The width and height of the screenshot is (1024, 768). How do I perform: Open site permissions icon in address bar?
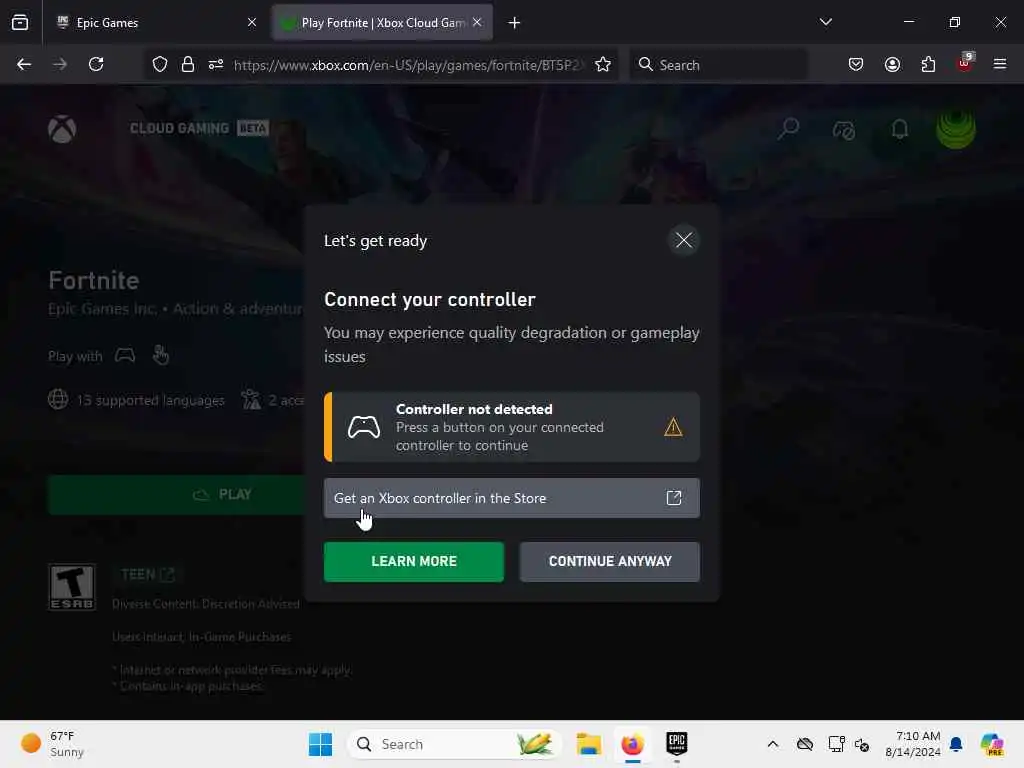[x=216, y=65]
